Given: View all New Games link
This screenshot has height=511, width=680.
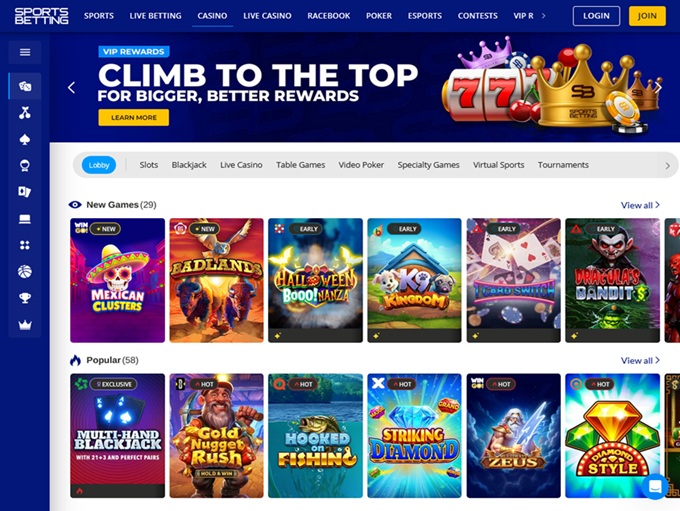Looking at the screenshot, I should [x=640, y=205].
